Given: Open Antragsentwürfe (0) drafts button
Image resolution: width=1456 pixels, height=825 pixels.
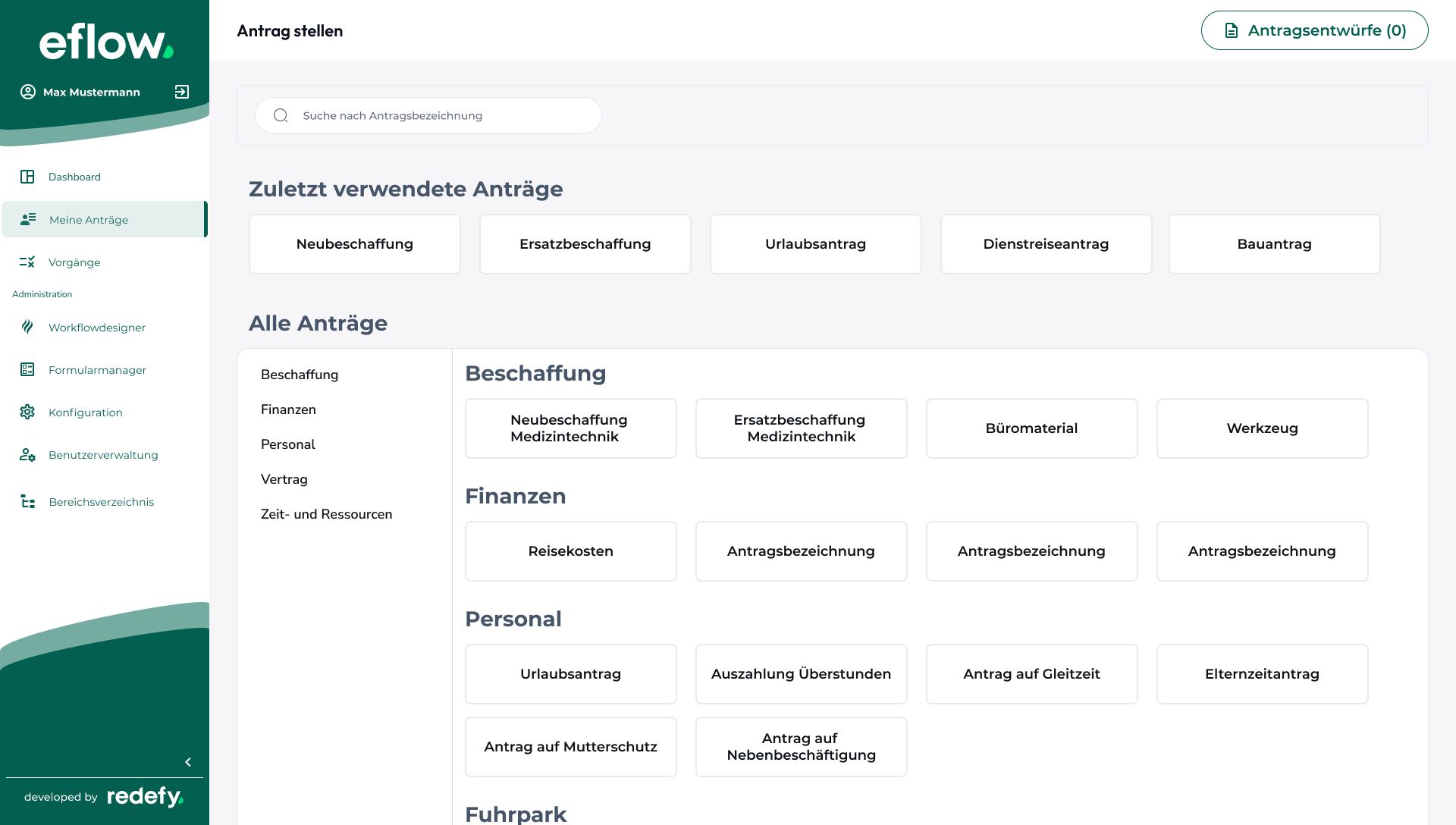Looking at the screenshot, I should pos(1314,30).
